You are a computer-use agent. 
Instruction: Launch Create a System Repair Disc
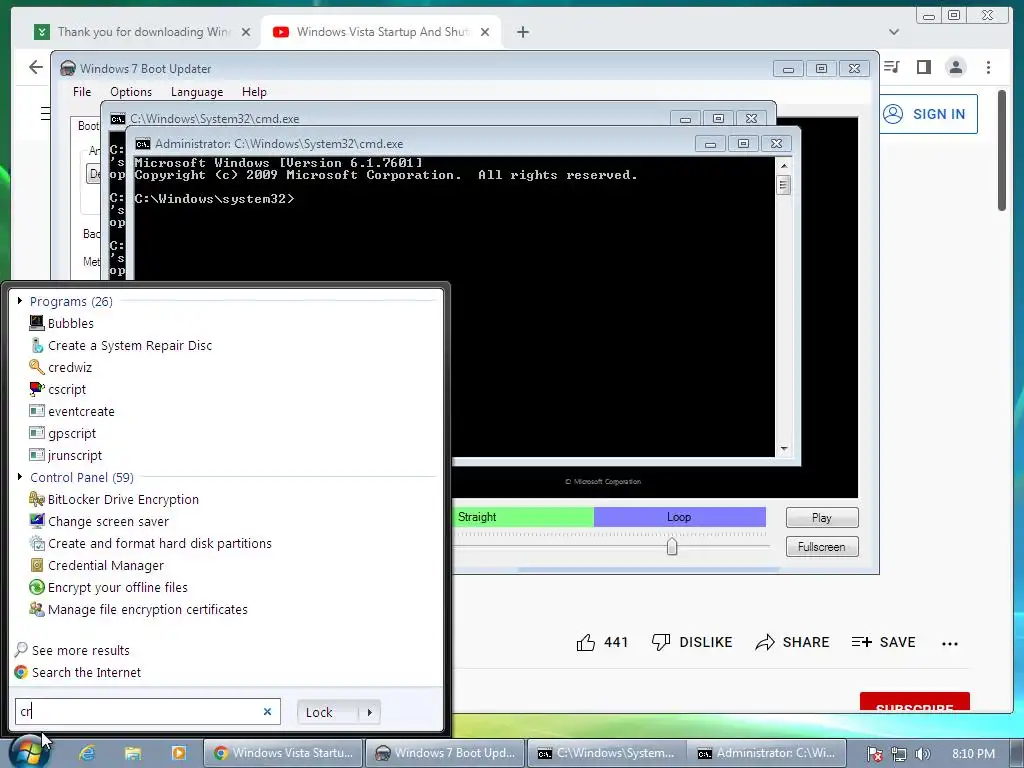(121, 345)
